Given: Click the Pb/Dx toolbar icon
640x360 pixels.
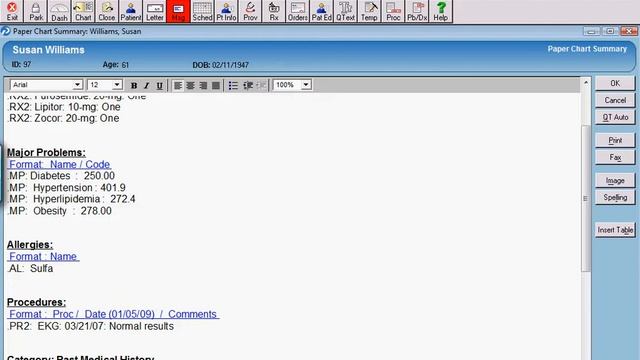Looking at the screenshot, I should [x=417, y=11].
